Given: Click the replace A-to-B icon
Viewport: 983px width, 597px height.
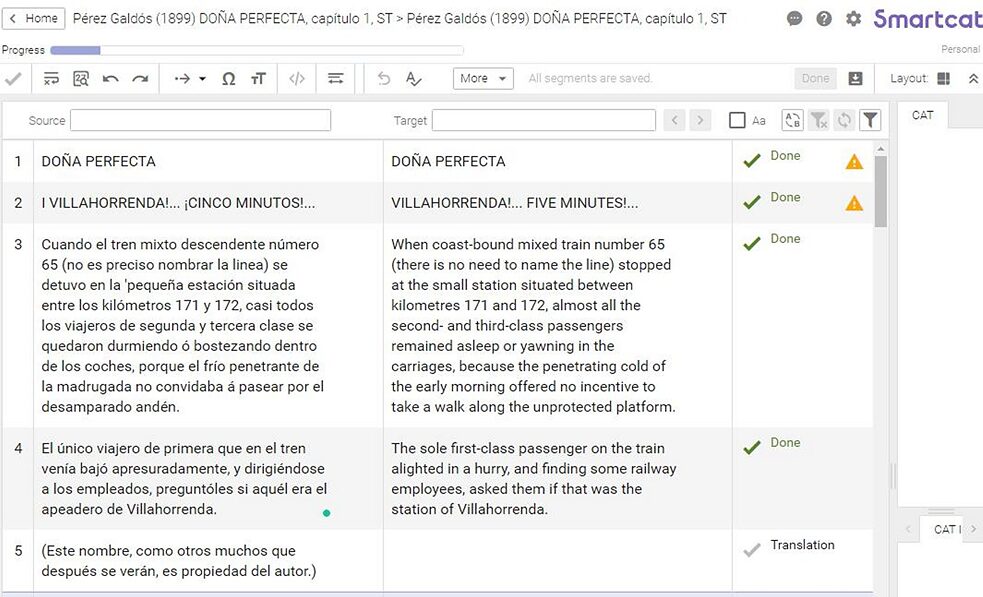Looking at the screenshot, I should click(x=792, y=121).
